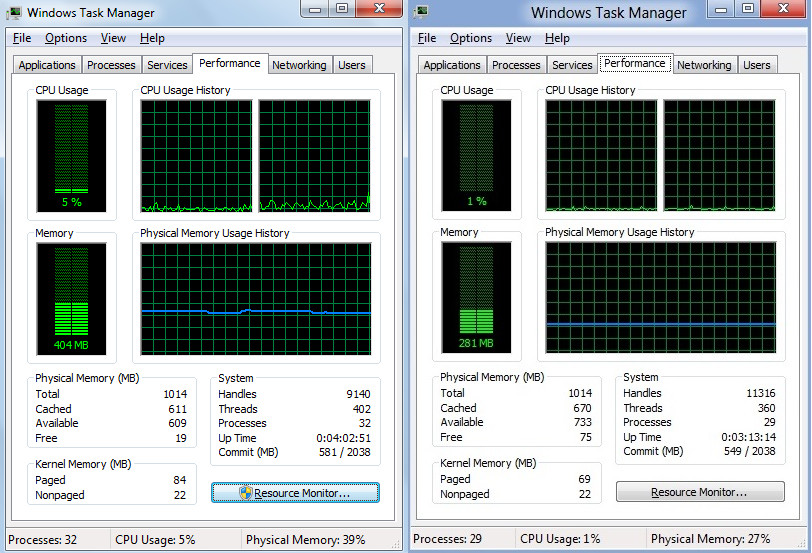
Task: Switch to Users tab in left window
Action: 352,65
